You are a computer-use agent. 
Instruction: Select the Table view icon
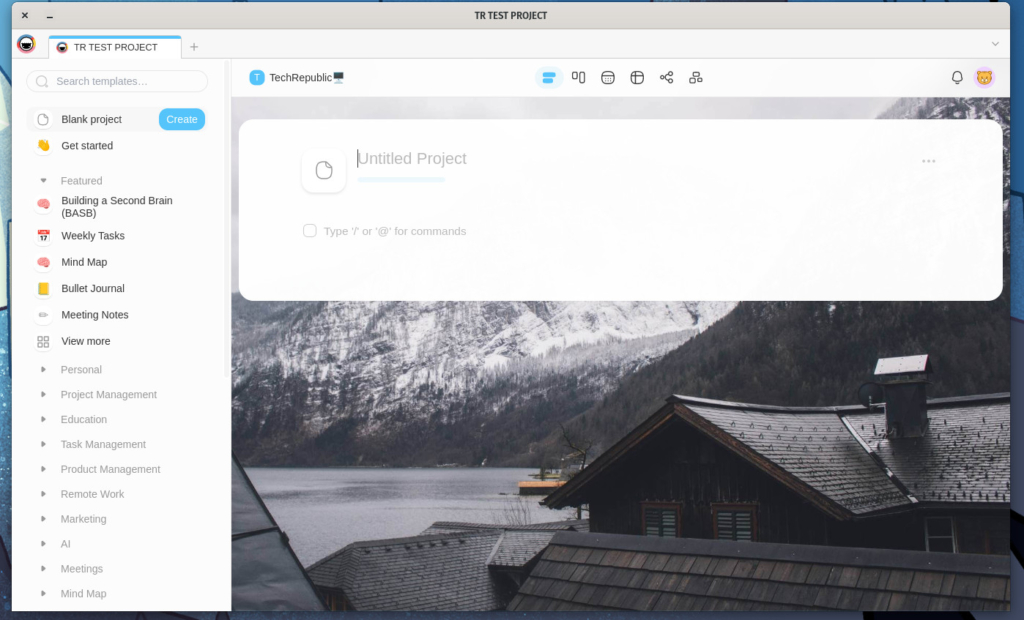(x=637, y=78)
